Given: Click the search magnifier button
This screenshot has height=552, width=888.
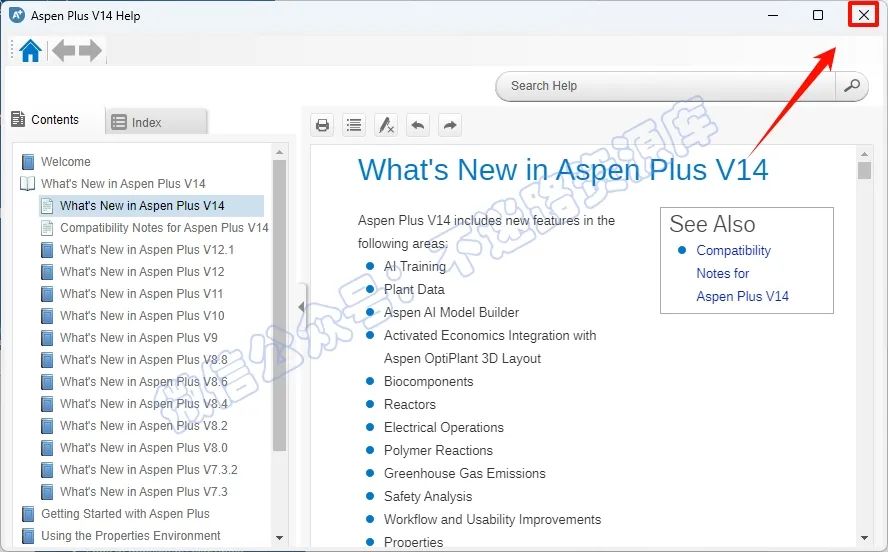Looking at the screenshot, I should pos(851,86).
